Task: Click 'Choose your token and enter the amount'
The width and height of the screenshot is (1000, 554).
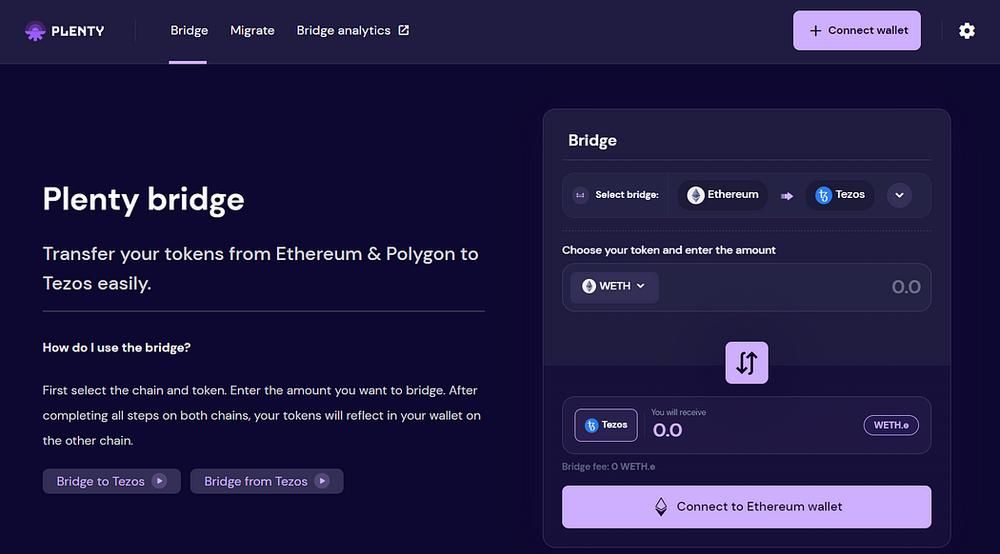Action: click(668, 250)
